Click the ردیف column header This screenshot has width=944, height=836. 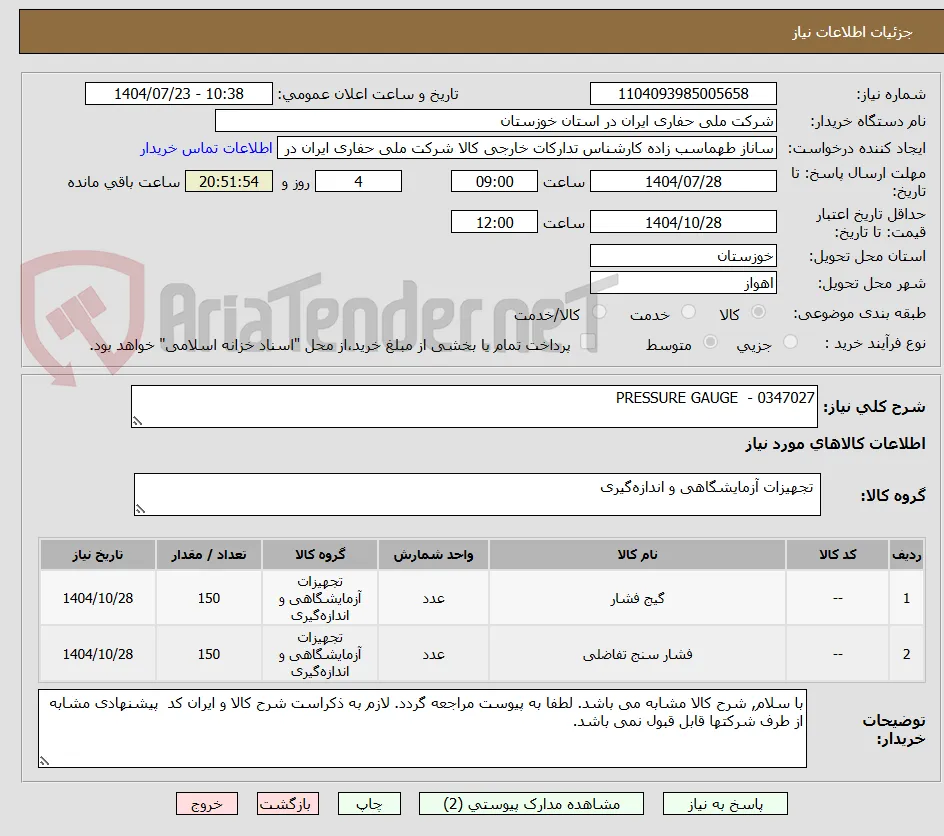907,554
